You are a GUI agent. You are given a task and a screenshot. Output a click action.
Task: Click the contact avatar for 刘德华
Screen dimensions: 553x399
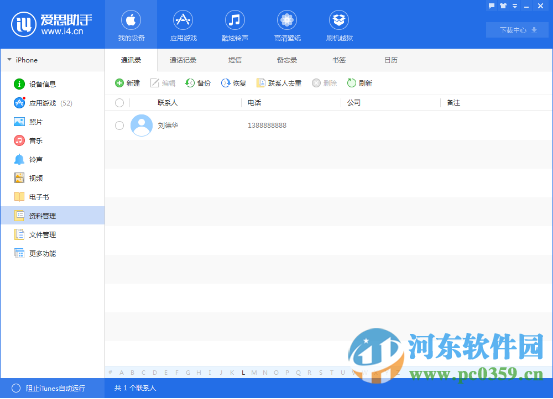pos(141,125)
